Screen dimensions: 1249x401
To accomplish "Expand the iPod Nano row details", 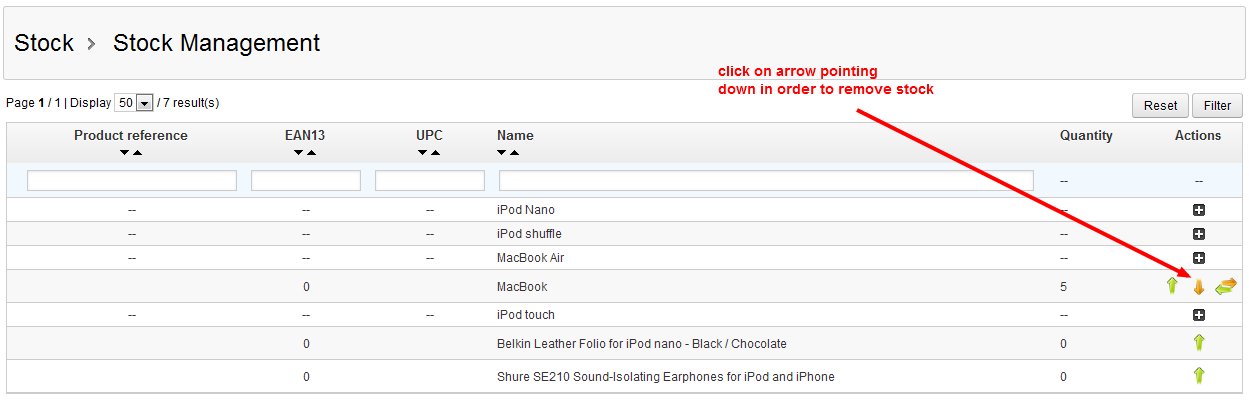I will coord(1198,210).
